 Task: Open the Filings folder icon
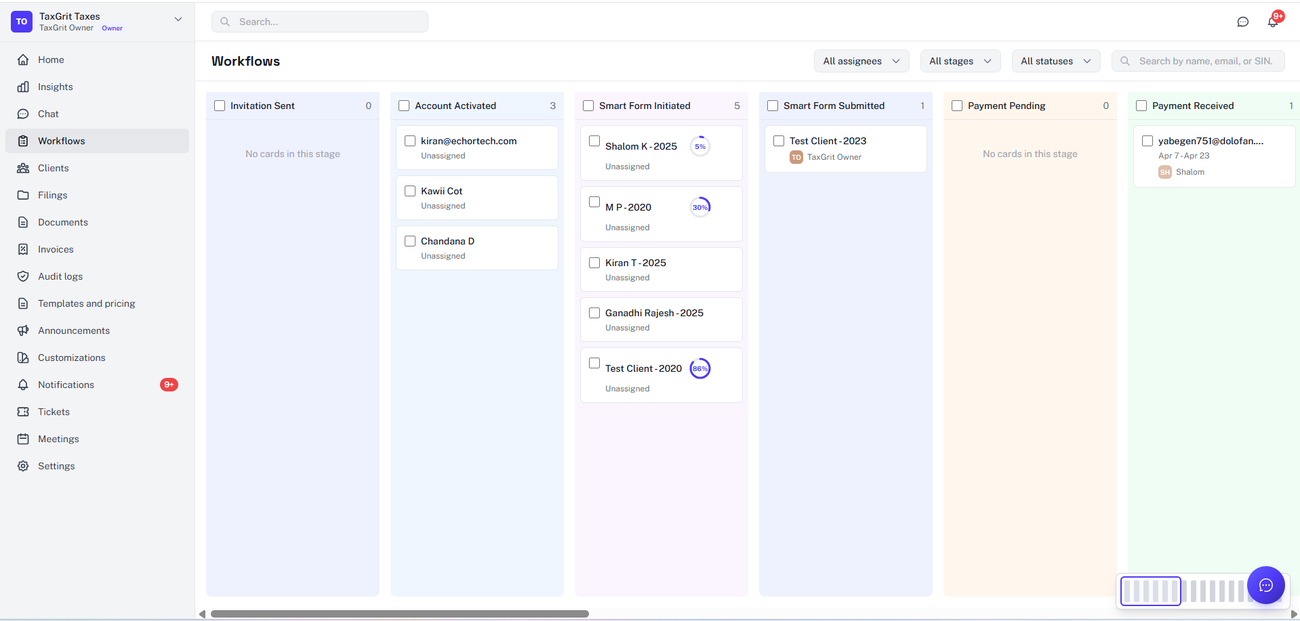tap(23, 195)
